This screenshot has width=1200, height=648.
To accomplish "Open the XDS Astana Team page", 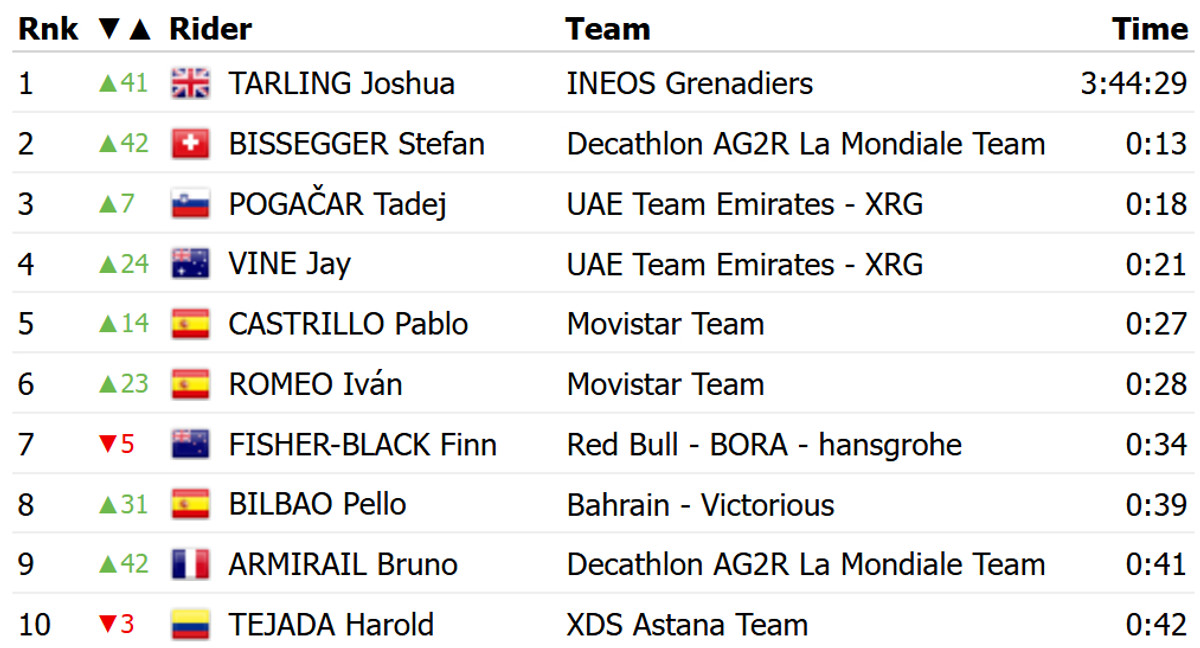I will pyautogui.click(x=687, y=625).
